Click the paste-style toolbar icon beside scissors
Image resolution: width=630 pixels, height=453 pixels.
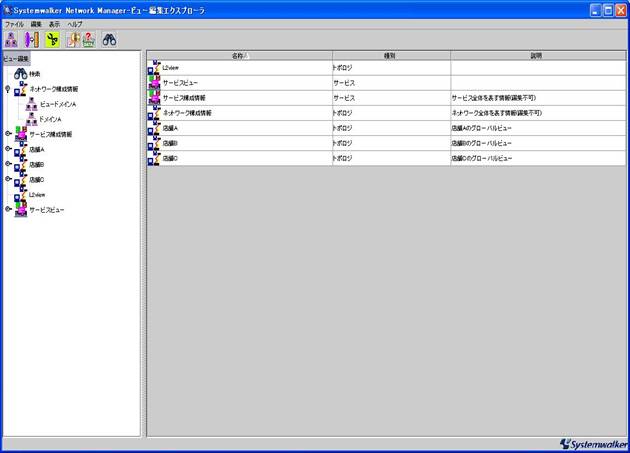tap(73, 40)
